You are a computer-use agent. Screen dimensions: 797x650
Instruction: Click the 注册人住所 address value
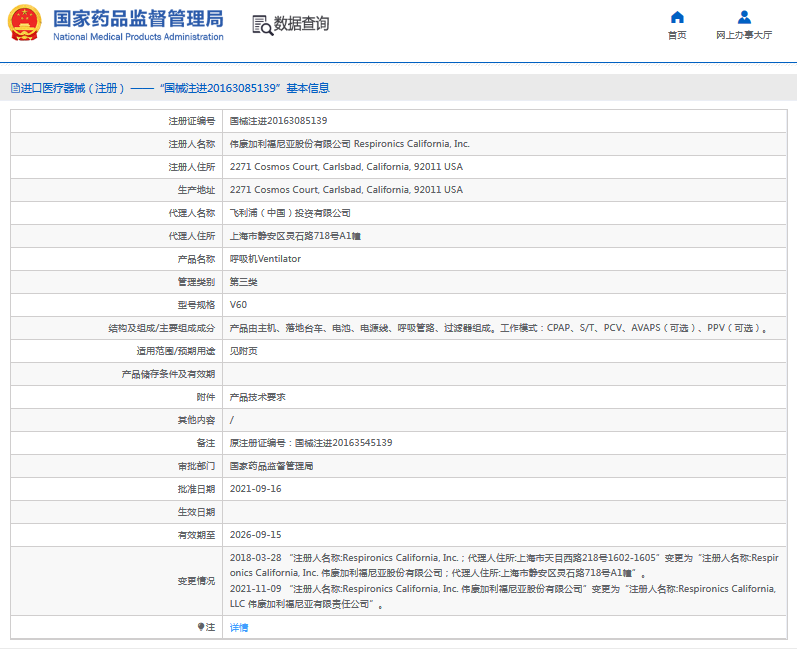346,167
